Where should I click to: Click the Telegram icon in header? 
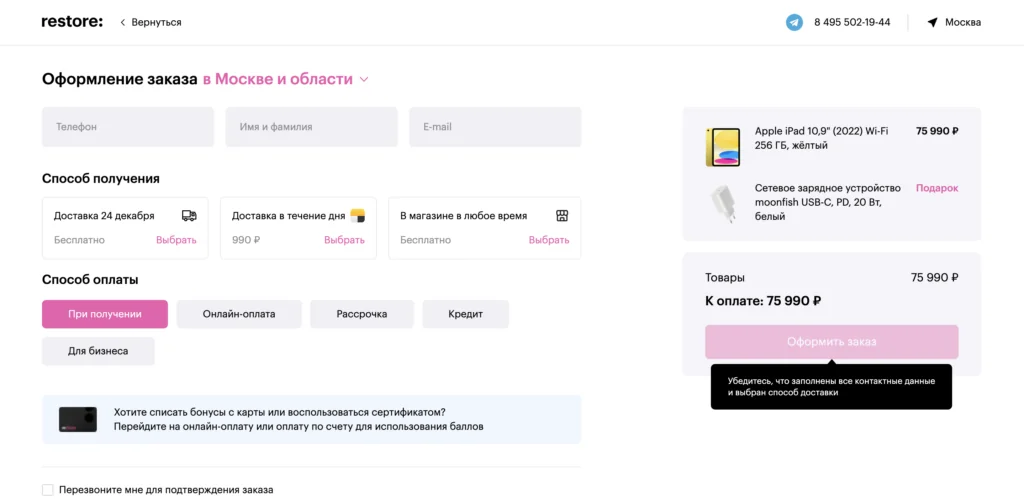[x=794, y=22]
